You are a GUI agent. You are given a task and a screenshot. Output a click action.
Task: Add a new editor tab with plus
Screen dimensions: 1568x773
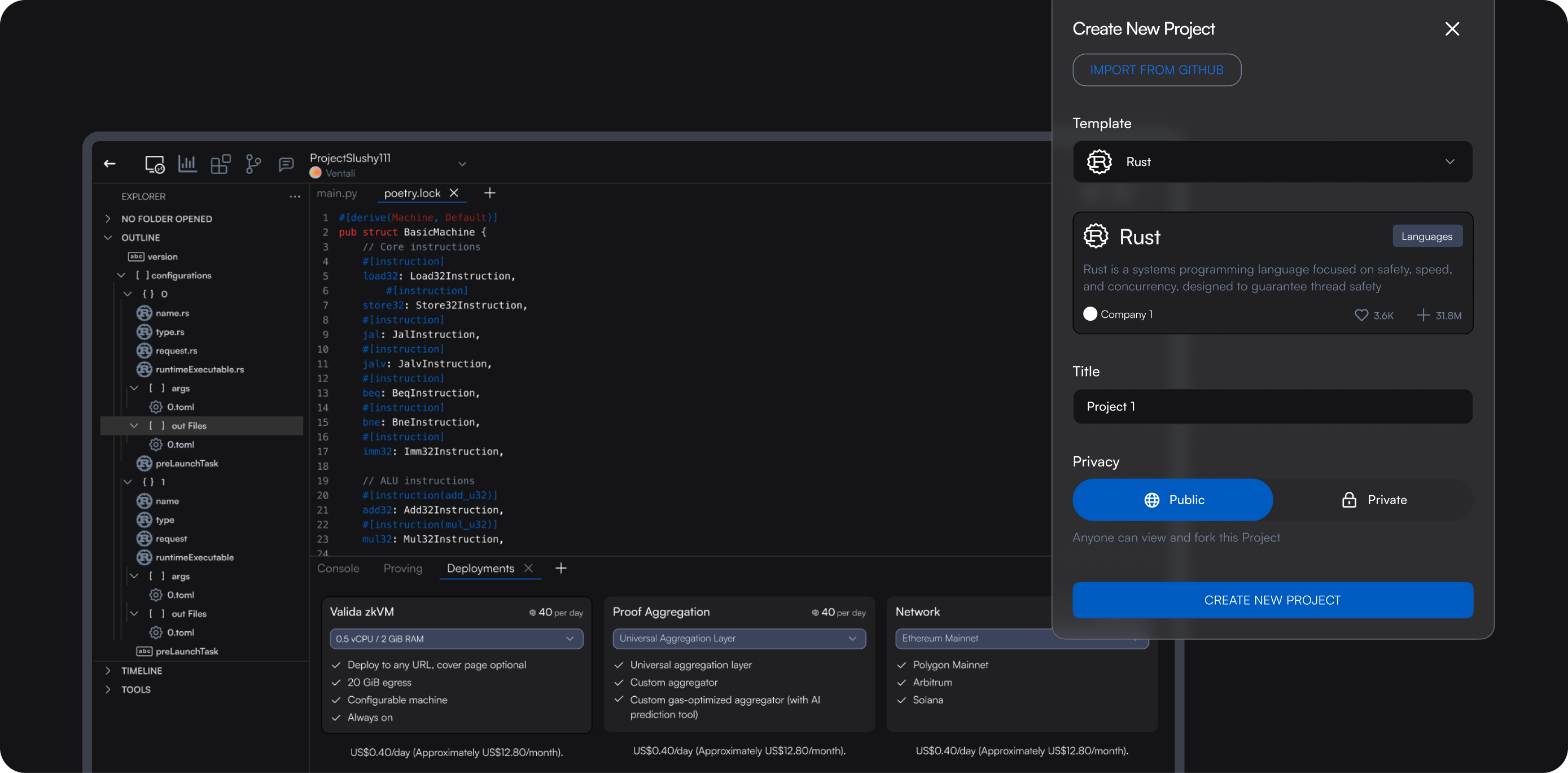click(489, 193)
